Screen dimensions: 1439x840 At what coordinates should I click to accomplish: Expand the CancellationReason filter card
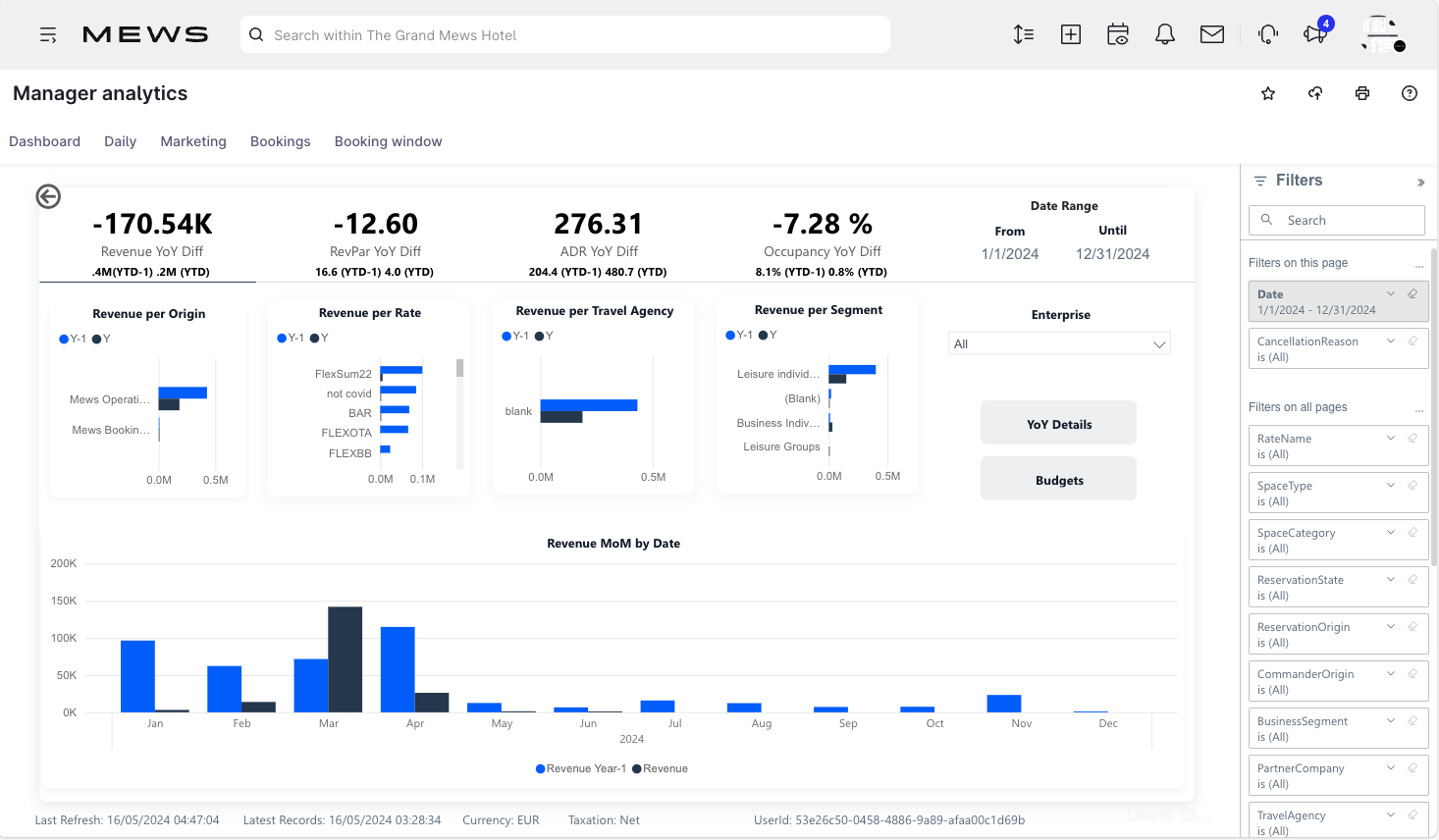pyautogui.click(x=1391, y=341)
